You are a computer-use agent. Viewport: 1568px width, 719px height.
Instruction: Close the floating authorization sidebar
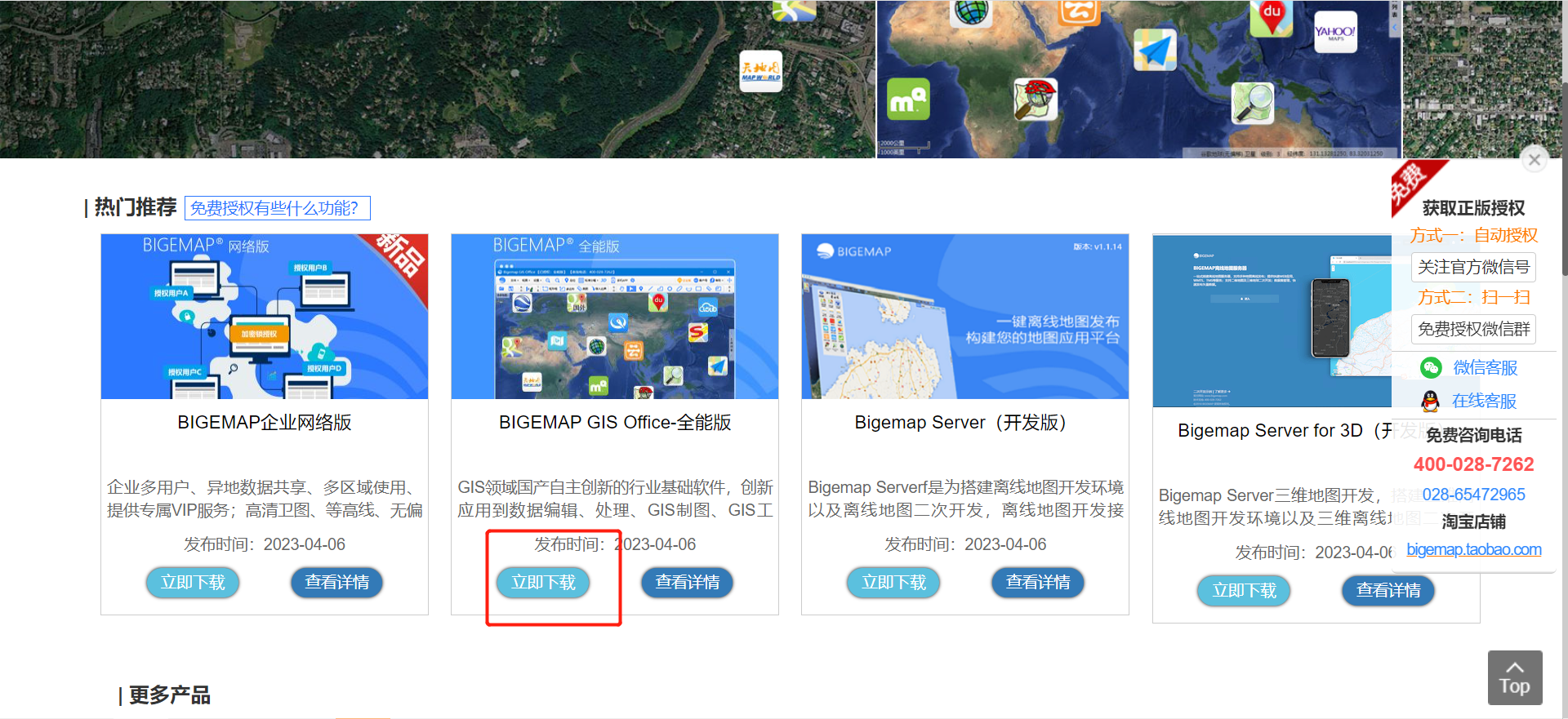pos(1535,160)
